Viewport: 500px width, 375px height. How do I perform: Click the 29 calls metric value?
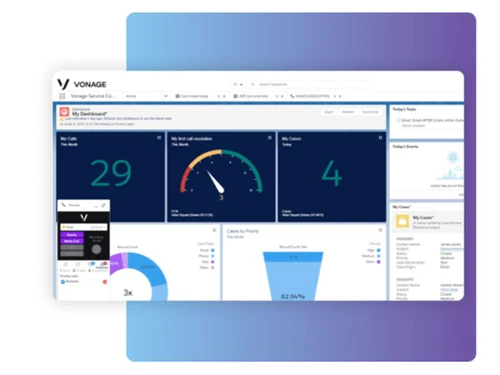pos(111,173)
